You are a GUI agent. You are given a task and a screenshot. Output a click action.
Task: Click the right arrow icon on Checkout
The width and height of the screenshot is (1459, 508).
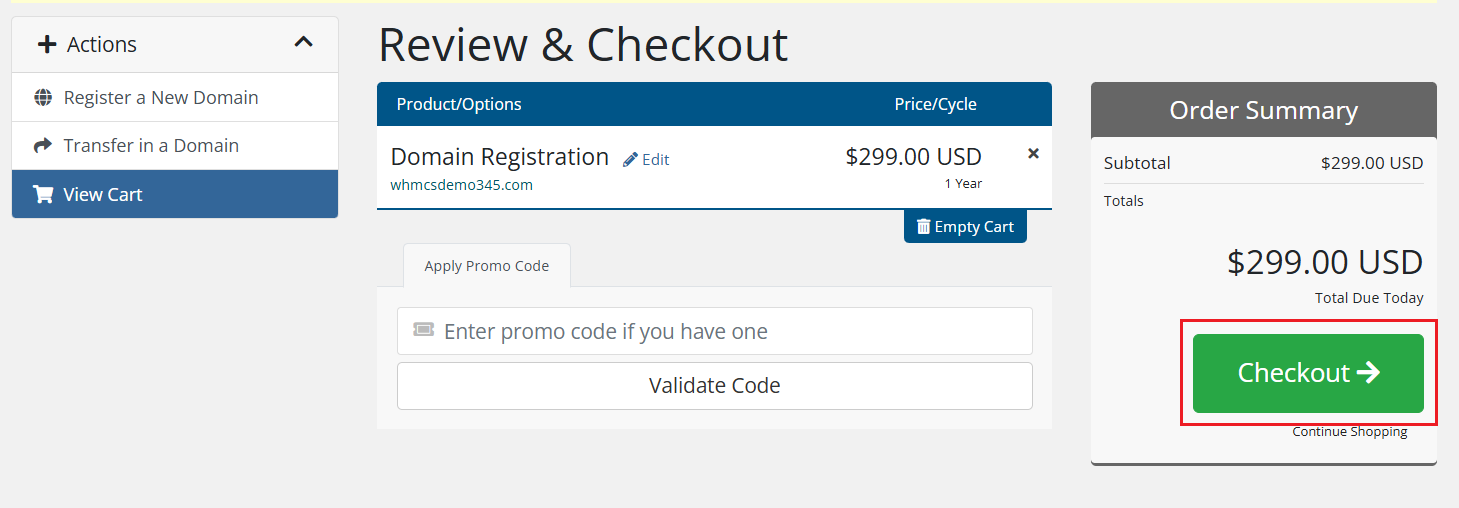1368,373
